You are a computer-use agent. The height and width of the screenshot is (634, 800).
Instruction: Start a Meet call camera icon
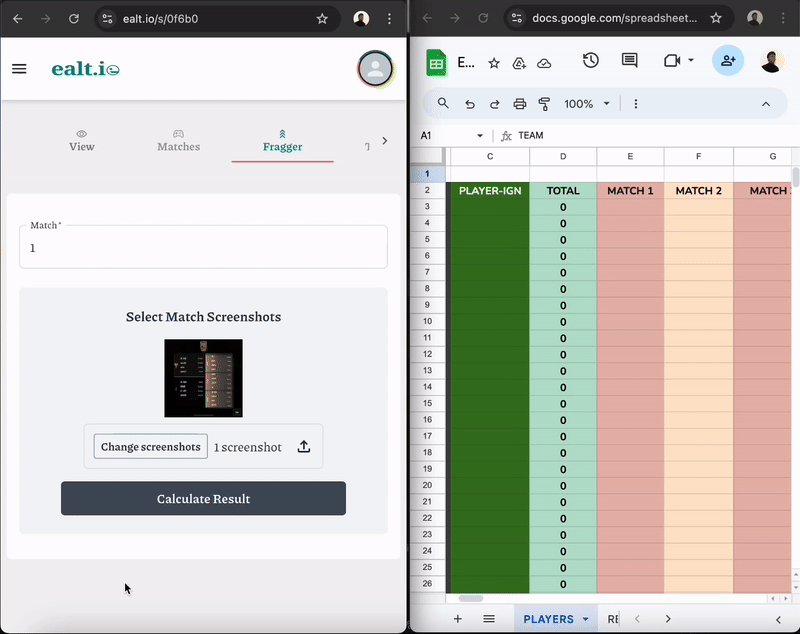[x=672, y=61]
